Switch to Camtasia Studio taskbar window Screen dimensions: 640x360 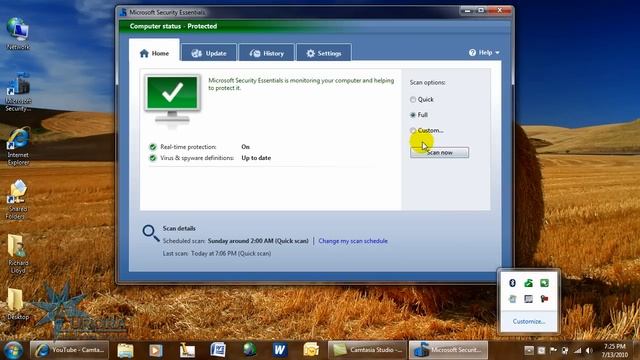[367, 350]
